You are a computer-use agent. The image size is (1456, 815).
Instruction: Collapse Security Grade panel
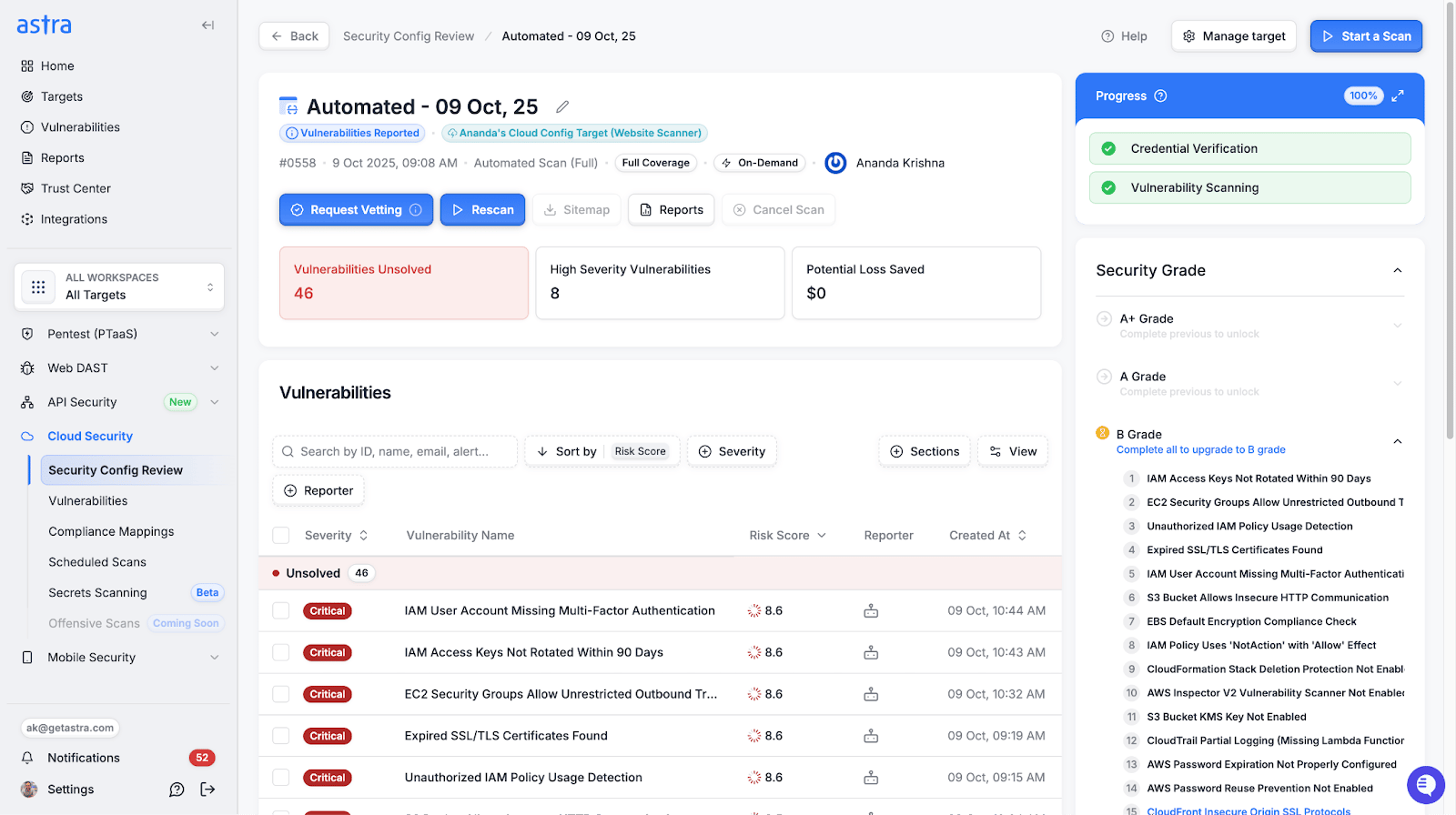pyautogui.click(x=1398, y=270)
